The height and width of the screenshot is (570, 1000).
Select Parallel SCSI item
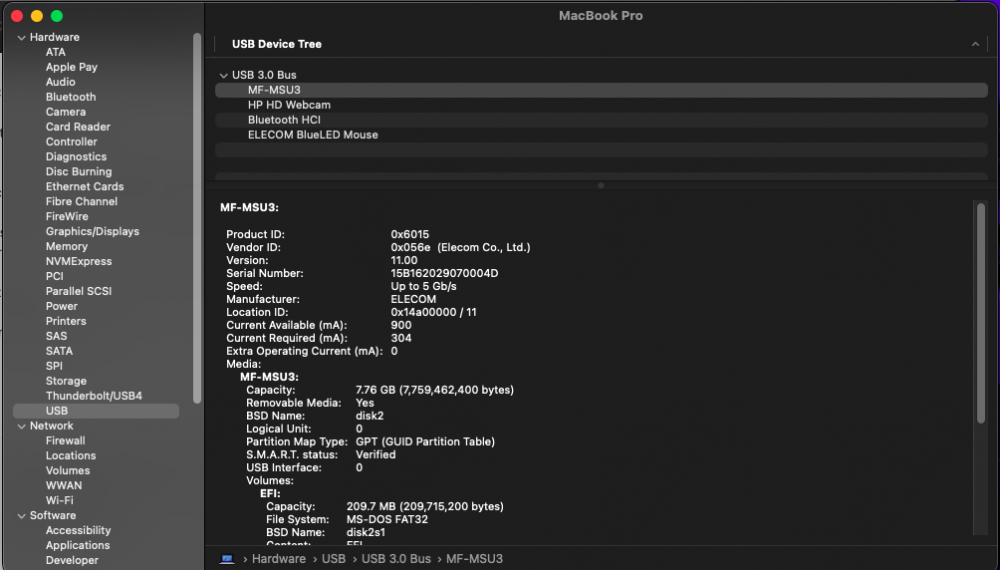coord(78,291)
